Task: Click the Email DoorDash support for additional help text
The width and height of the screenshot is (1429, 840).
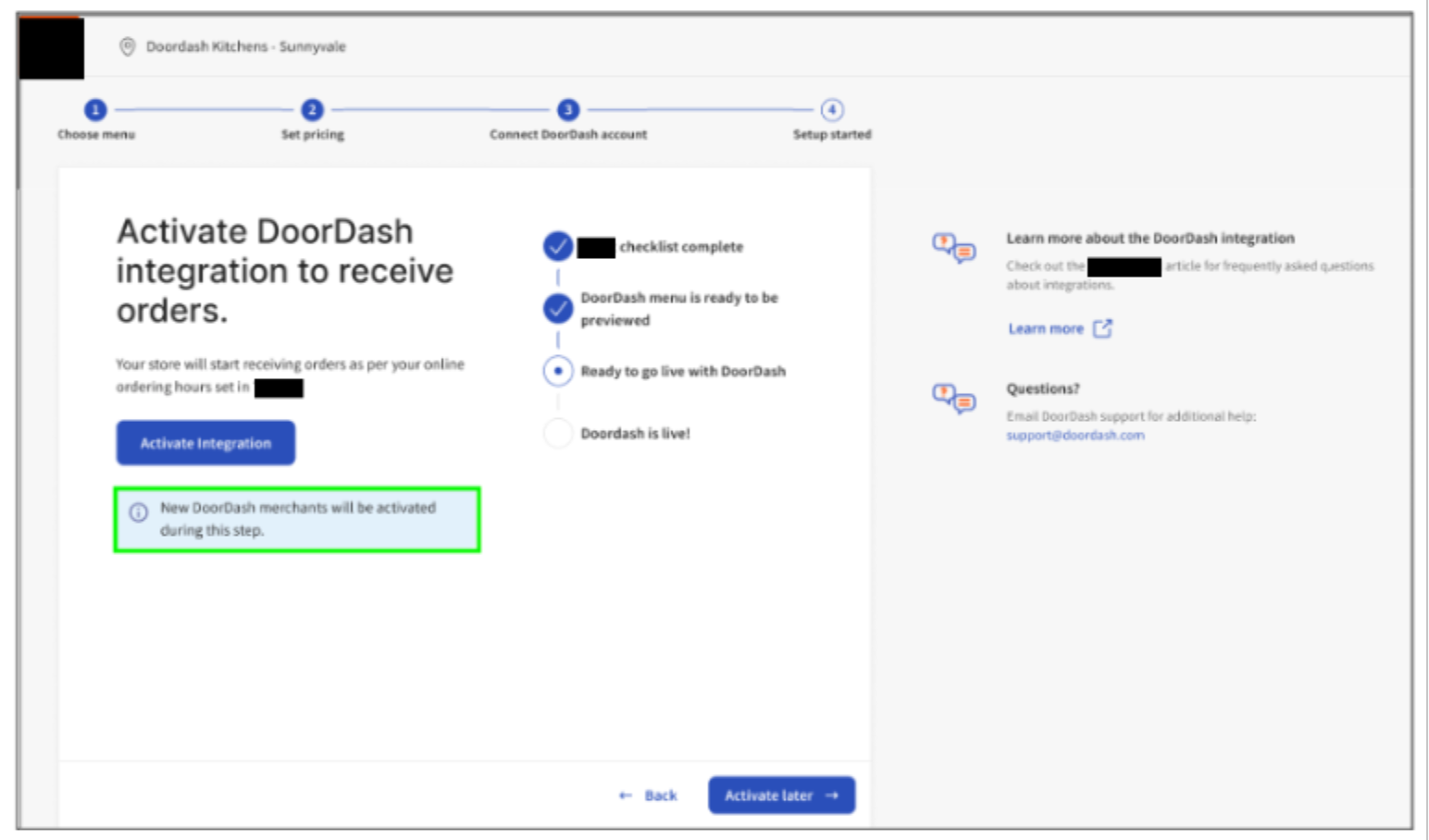Action: [1131, 416]
